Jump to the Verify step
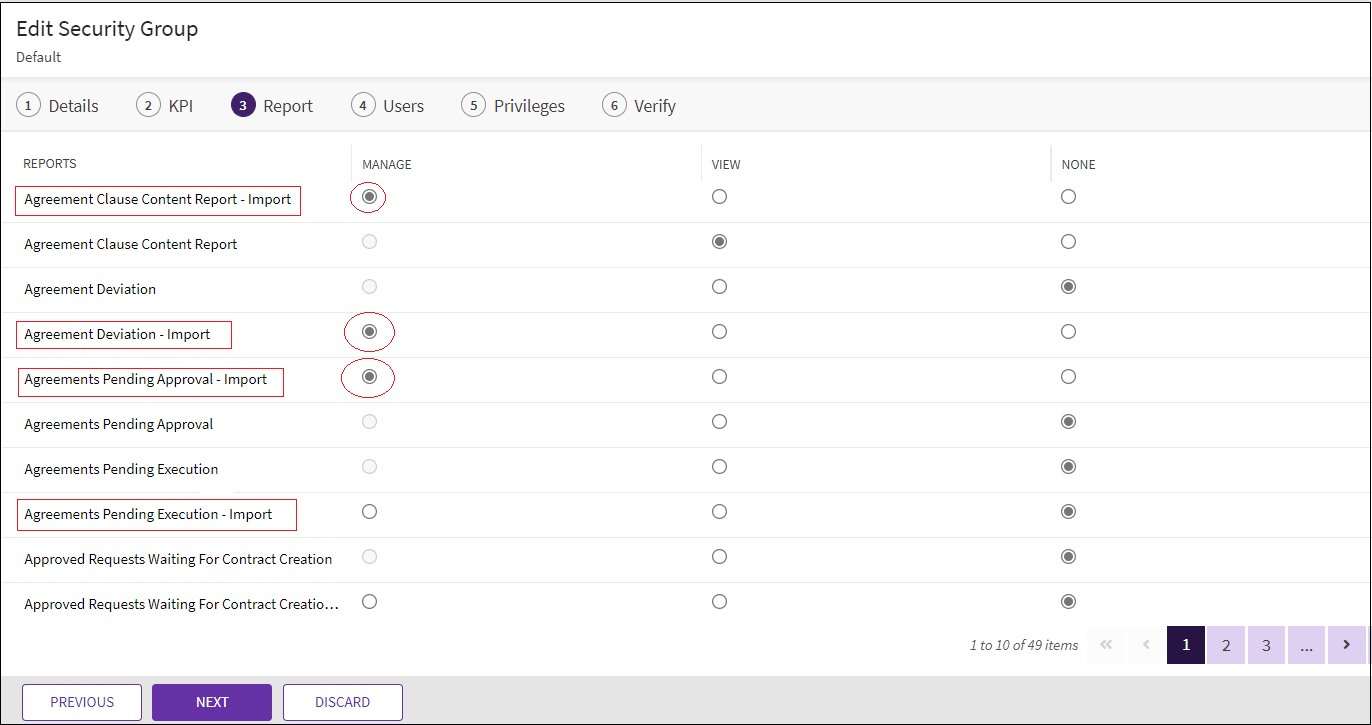Screen dimensions: 1372x725 click(640, 105)
